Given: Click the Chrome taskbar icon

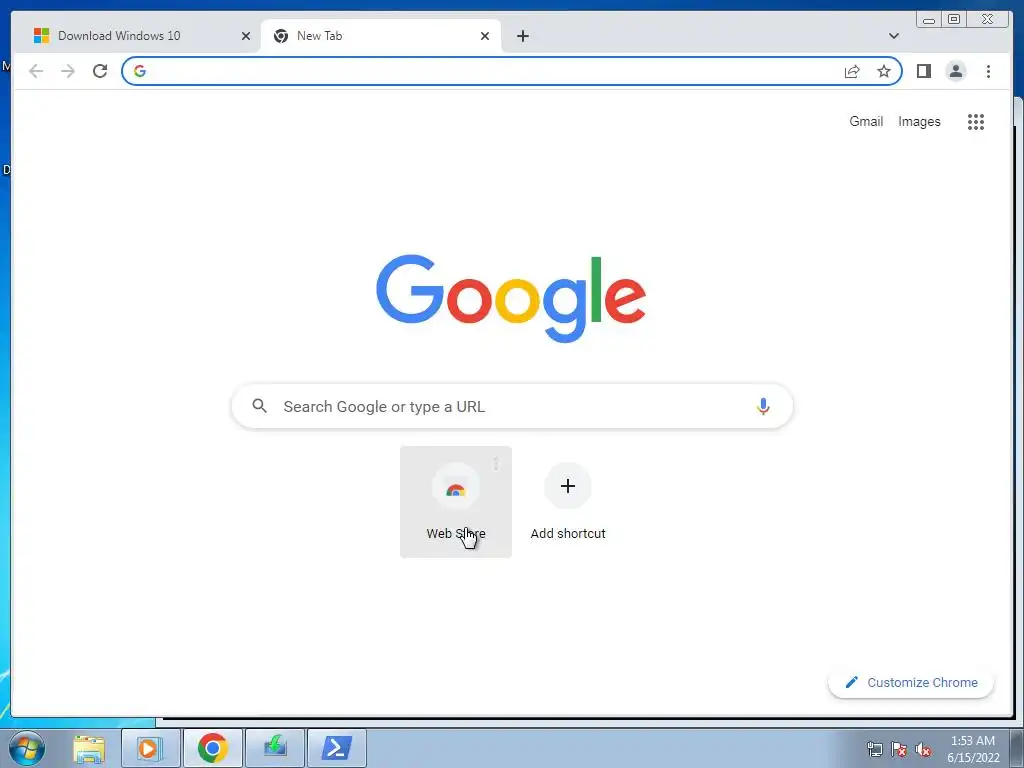Looking at the screenshot, I should click(212, 748).
